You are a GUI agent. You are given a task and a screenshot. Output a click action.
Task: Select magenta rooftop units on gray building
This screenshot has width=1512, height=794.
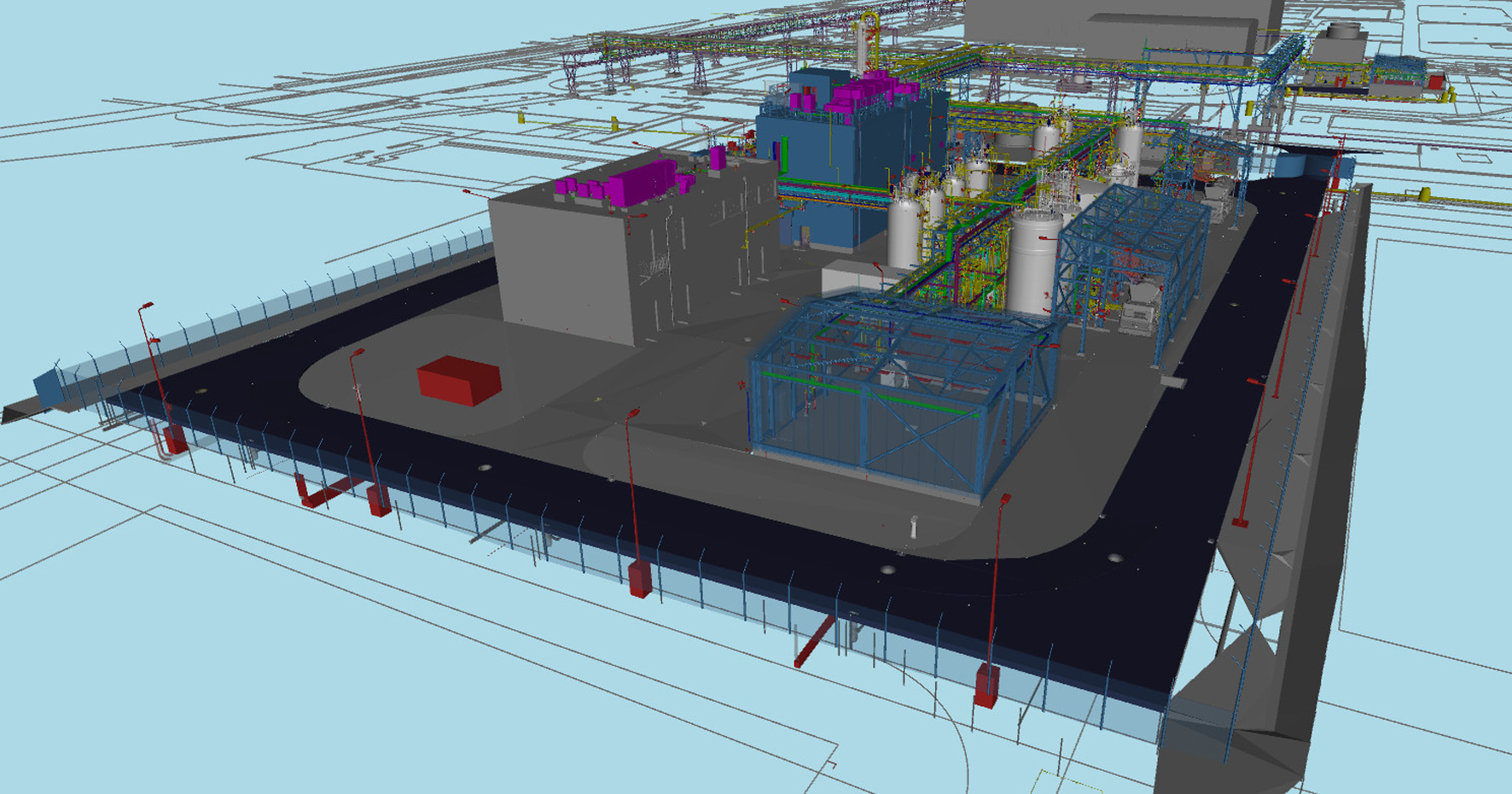(x=627, y=184)
